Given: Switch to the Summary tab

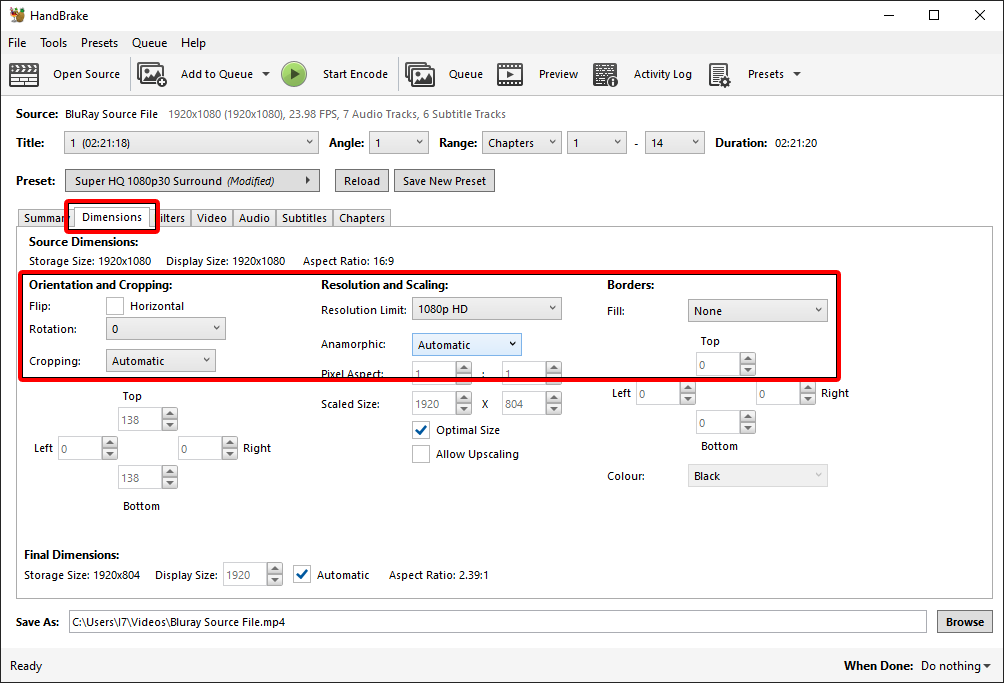Looking at the screenshot, I should coord(43,218).
